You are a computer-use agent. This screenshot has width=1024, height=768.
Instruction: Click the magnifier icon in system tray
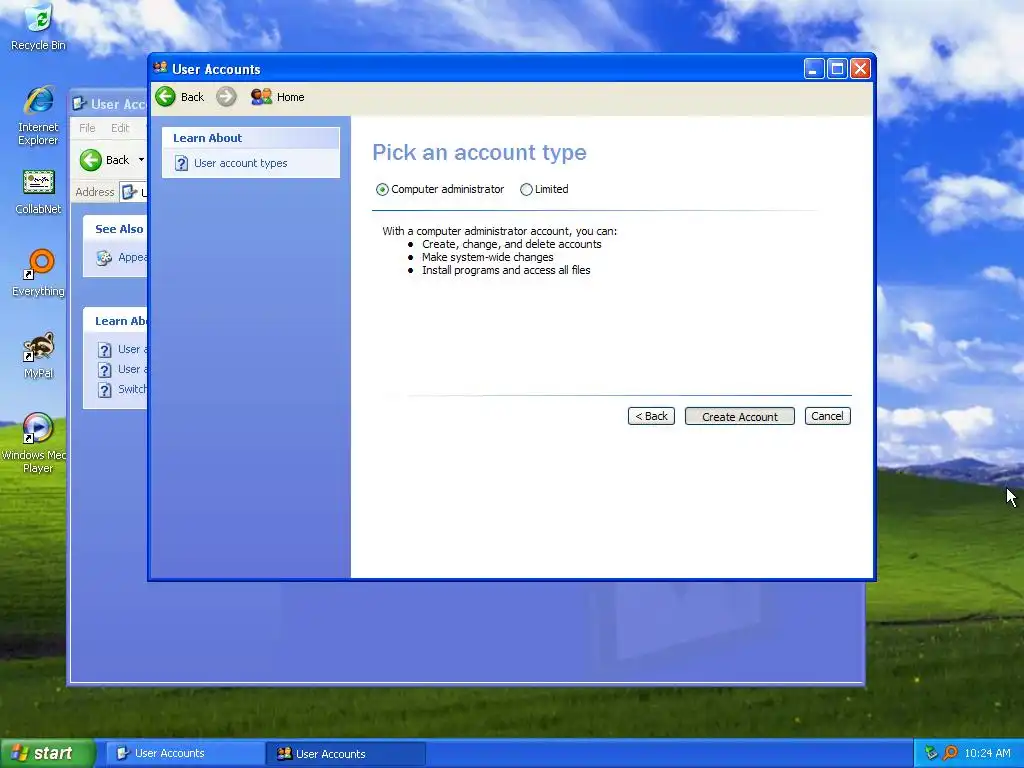[950, 753]
